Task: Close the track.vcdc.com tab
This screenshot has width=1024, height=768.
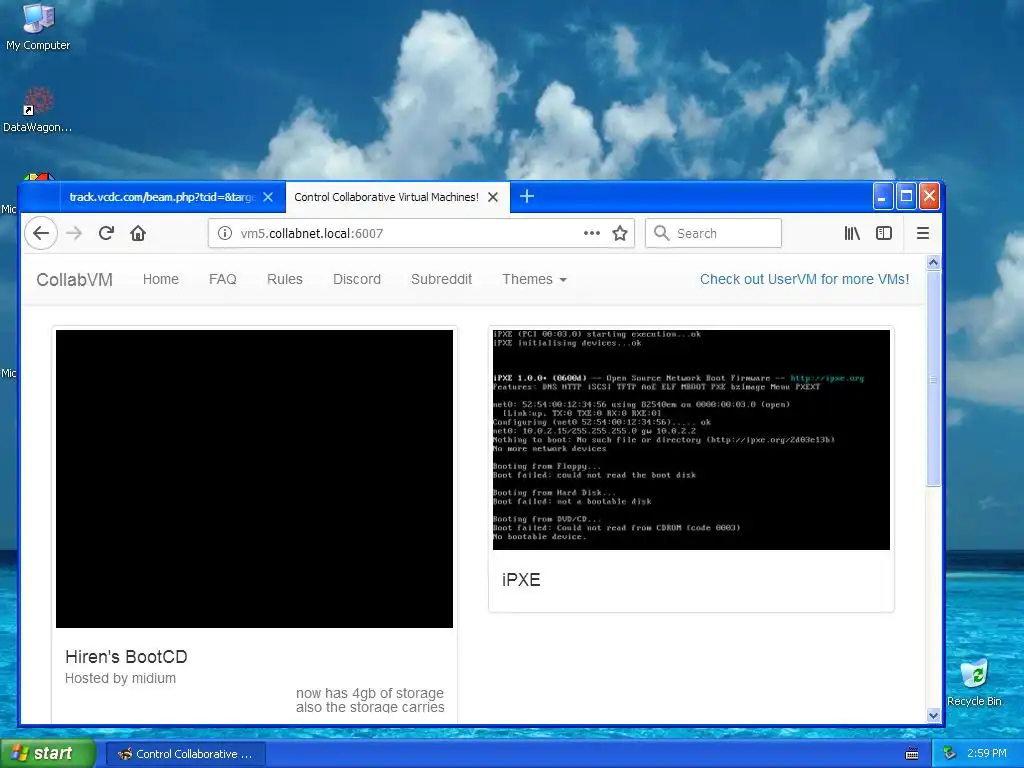Action: pos(268,197)
